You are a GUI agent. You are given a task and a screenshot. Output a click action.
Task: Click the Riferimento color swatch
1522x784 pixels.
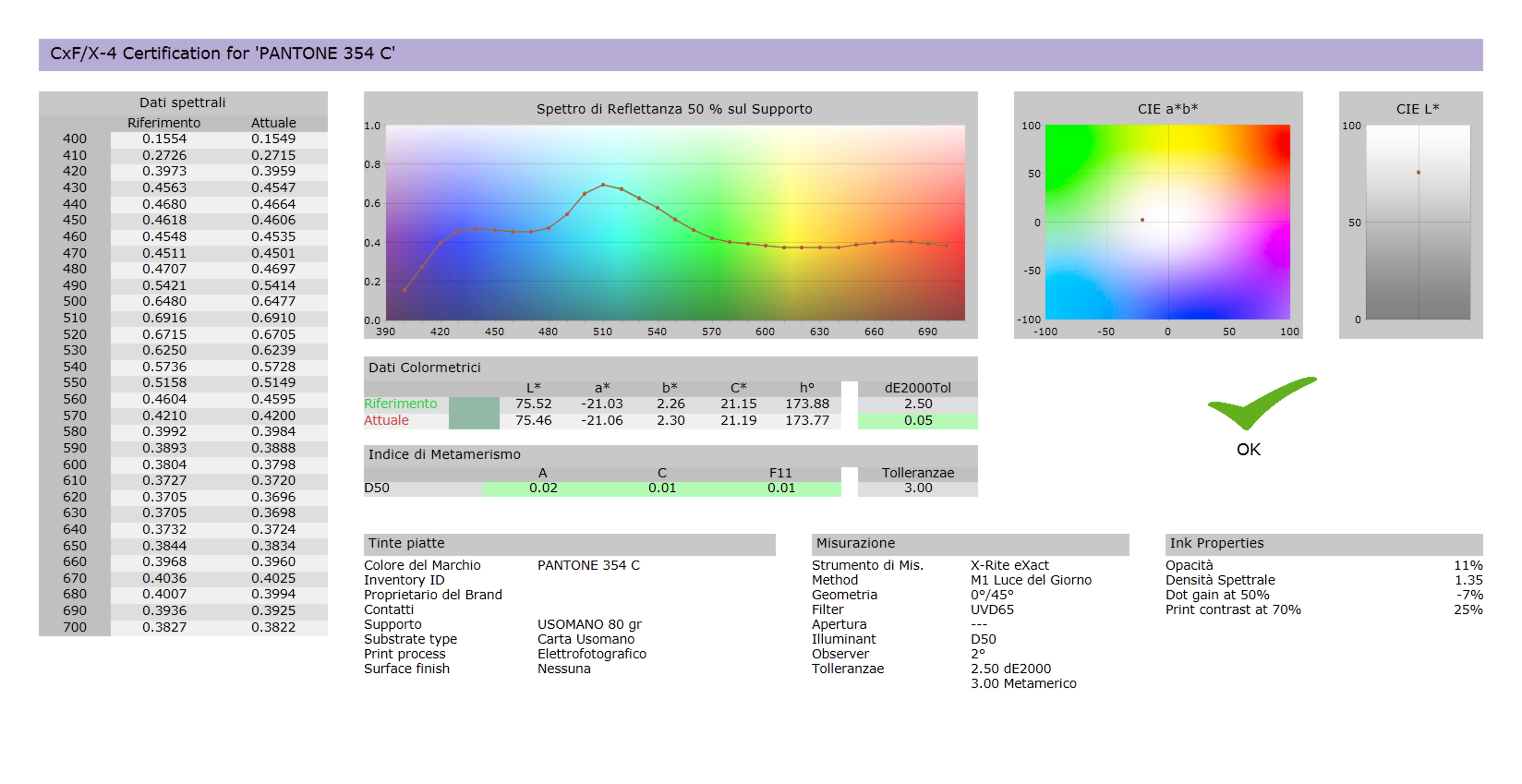pyautogui.click(x=474, y=404)
